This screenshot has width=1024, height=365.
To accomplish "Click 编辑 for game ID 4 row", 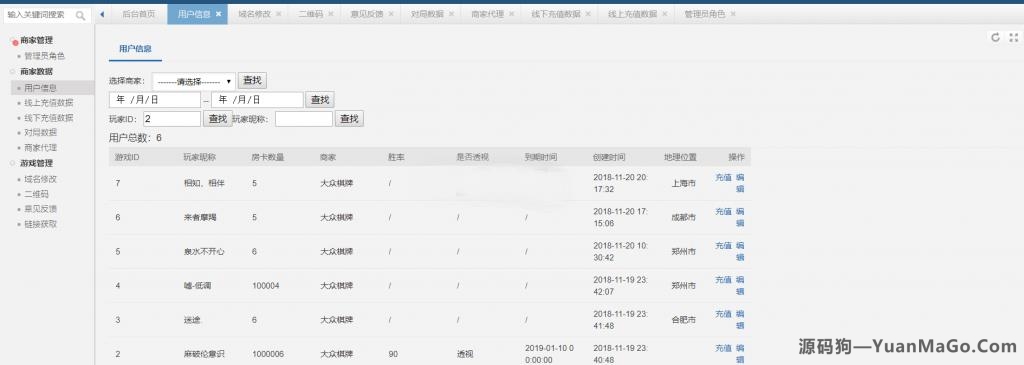I will (740, 285).
